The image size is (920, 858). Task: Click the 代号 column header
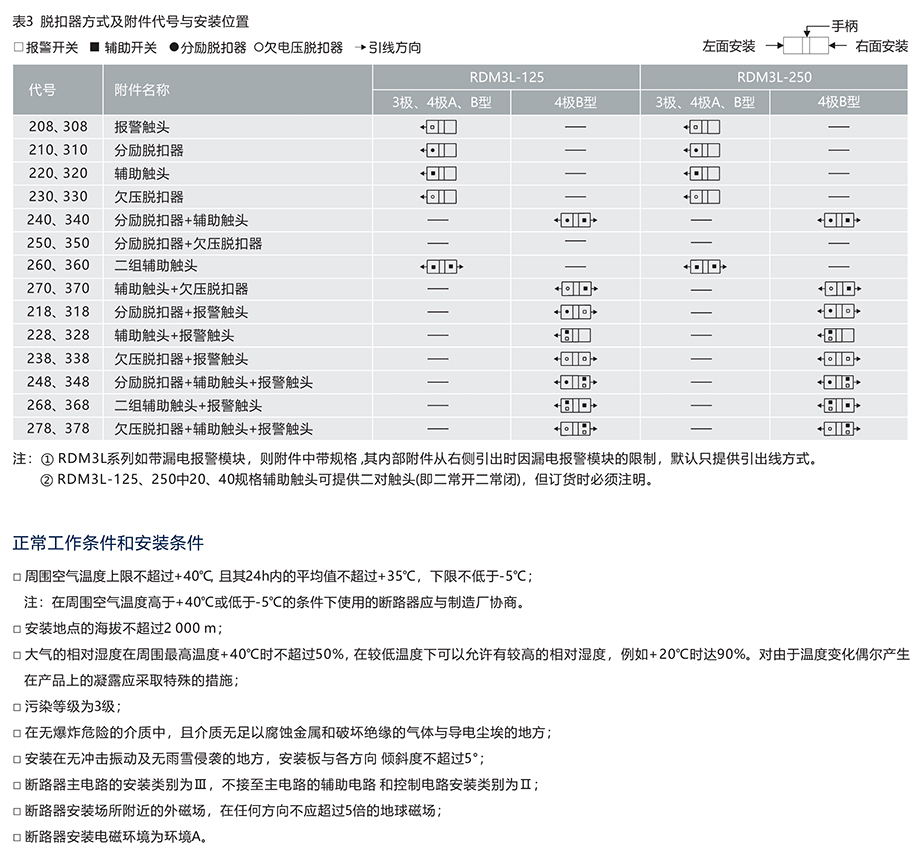tap(42, 89)
